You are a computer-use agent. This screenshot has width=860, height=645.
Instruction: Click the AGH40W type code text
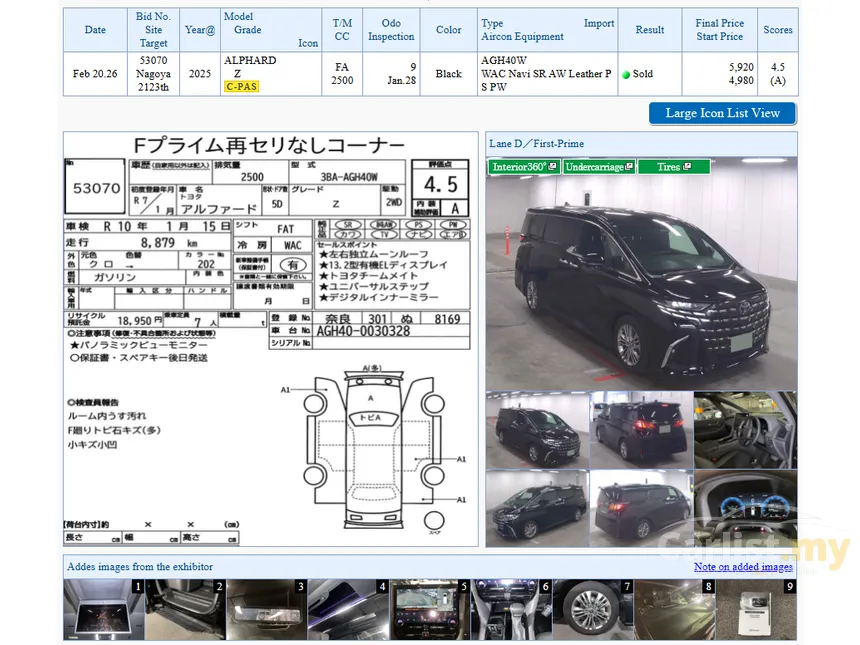(503, 60)
